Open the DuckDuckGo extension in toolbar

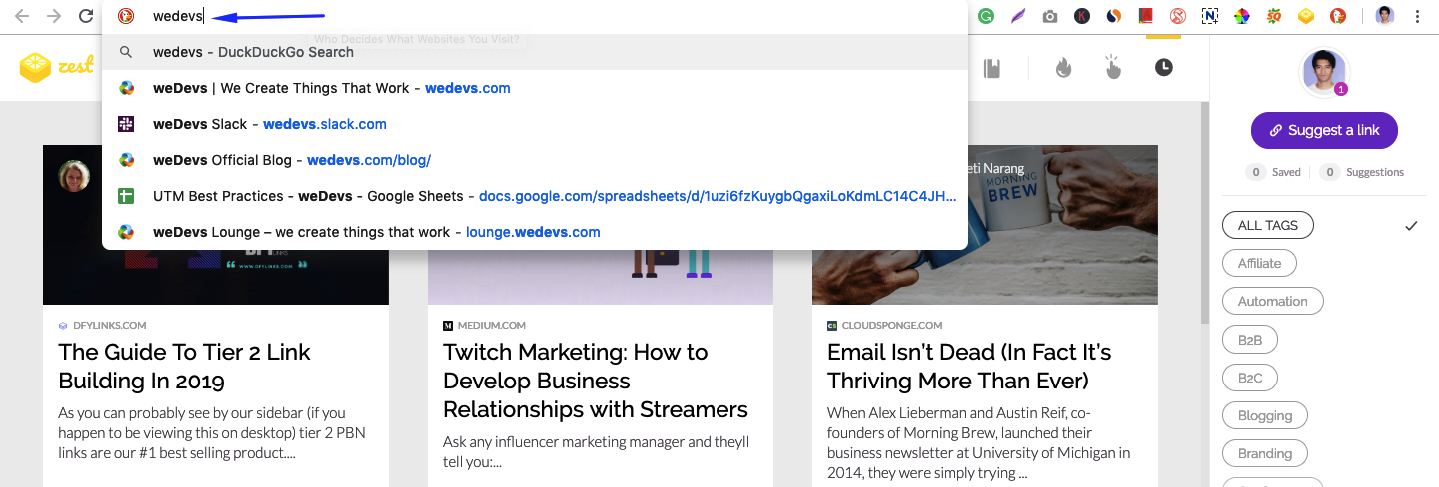click(x=1337, y=16)
